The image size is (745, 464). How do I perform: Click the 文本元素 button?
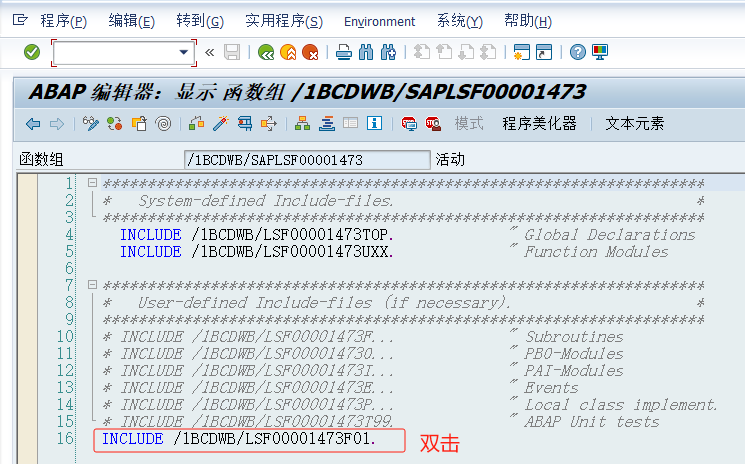click(634, 123)
